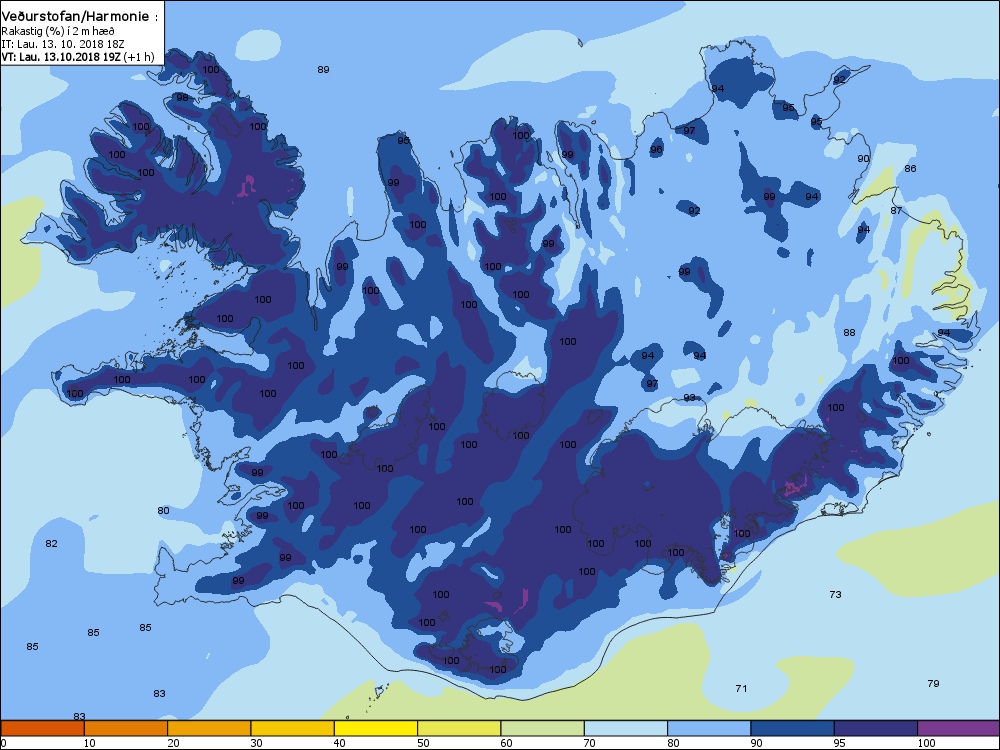The height and width of the screenshot is (750, 1000).
Task: Click the orange 10–20 legend swatch
Action: (126, 728)
